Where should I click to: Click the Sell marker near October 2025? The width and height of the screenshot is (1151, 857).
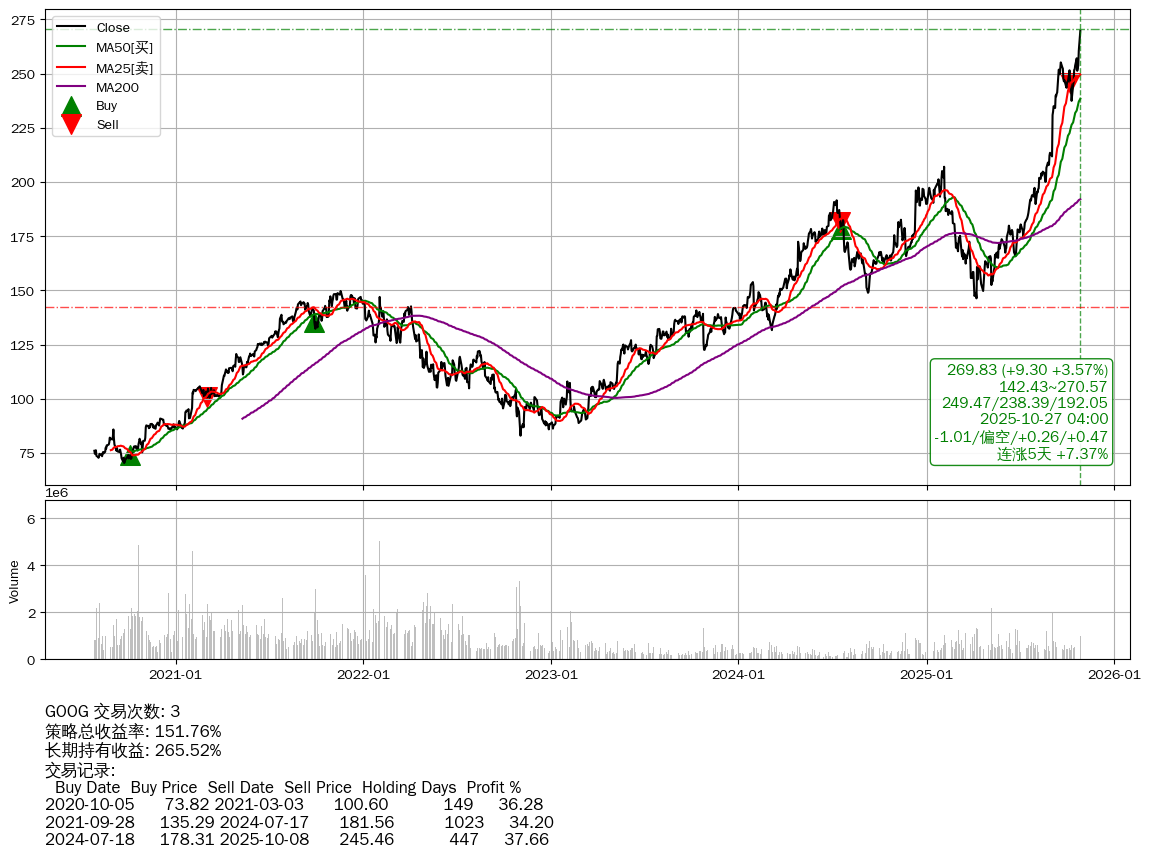[x=1071, y=83]
